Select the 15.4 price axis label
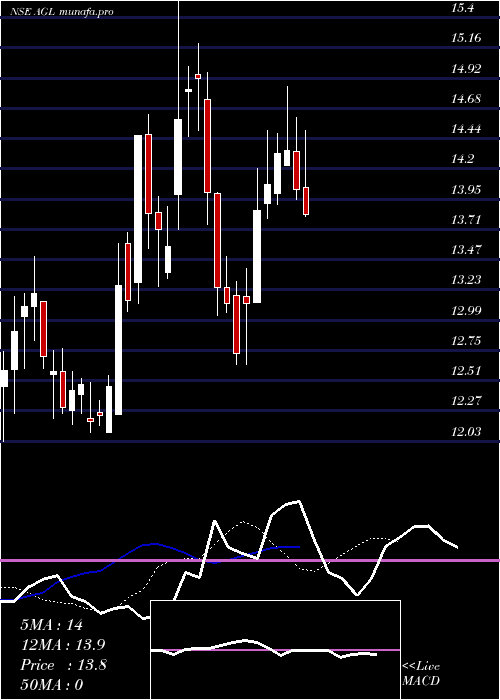 tap(462, 7)
